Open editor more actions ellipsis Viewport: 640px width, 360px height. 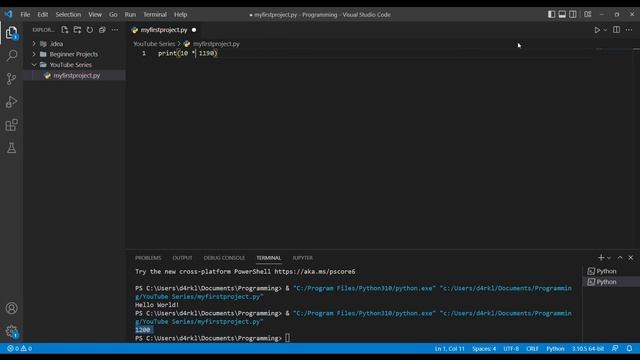(x=629, y=30)
